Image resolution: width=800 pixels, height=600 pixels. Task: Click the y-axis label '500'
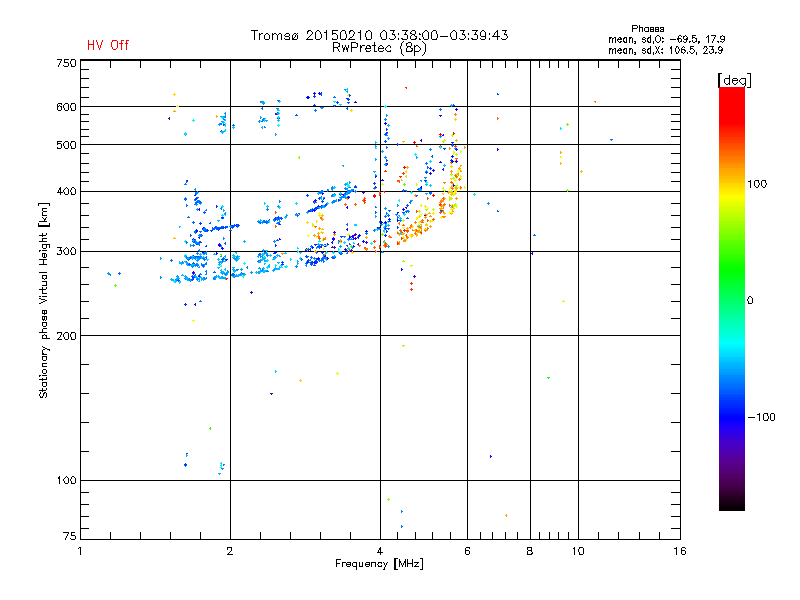coord(66,145)
